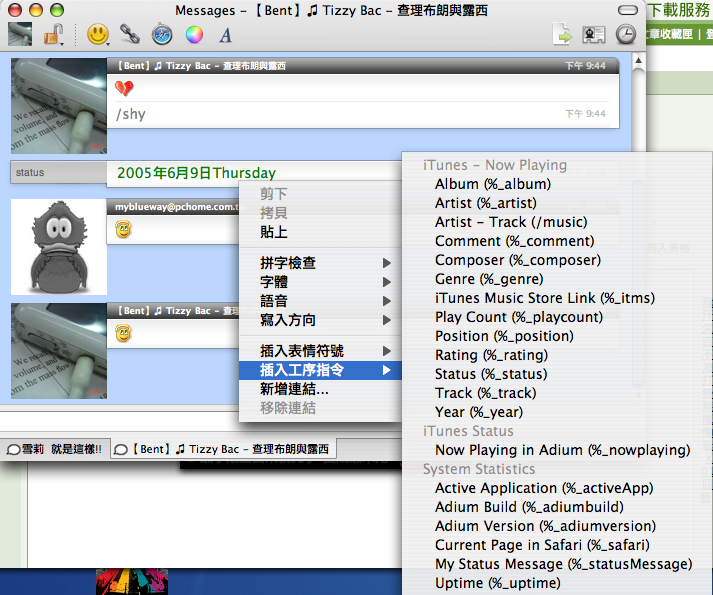Select Artist - Track (/music) script
713x595 pixels.
(x=557, y=222)
